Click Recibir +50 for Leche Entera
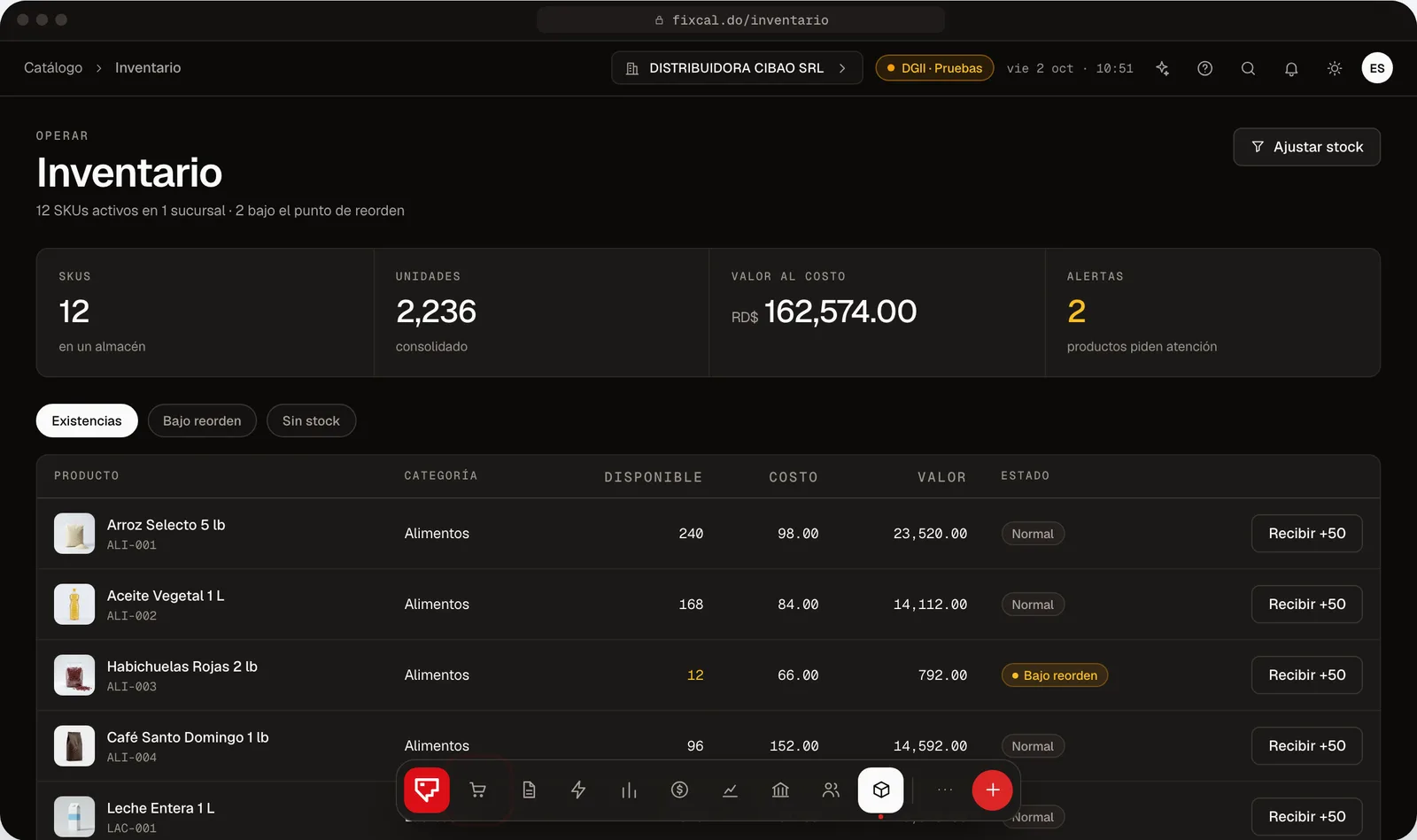 1307,817
